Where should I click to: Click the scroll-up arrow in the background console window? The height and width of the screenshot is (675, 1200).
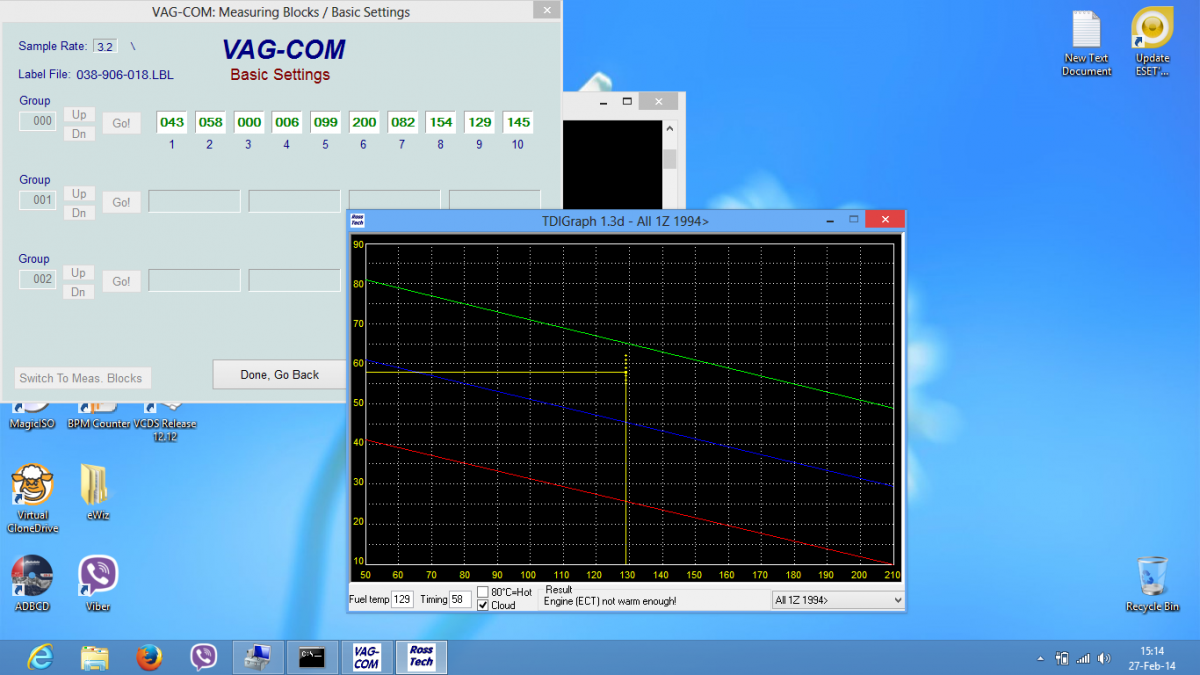670,129
